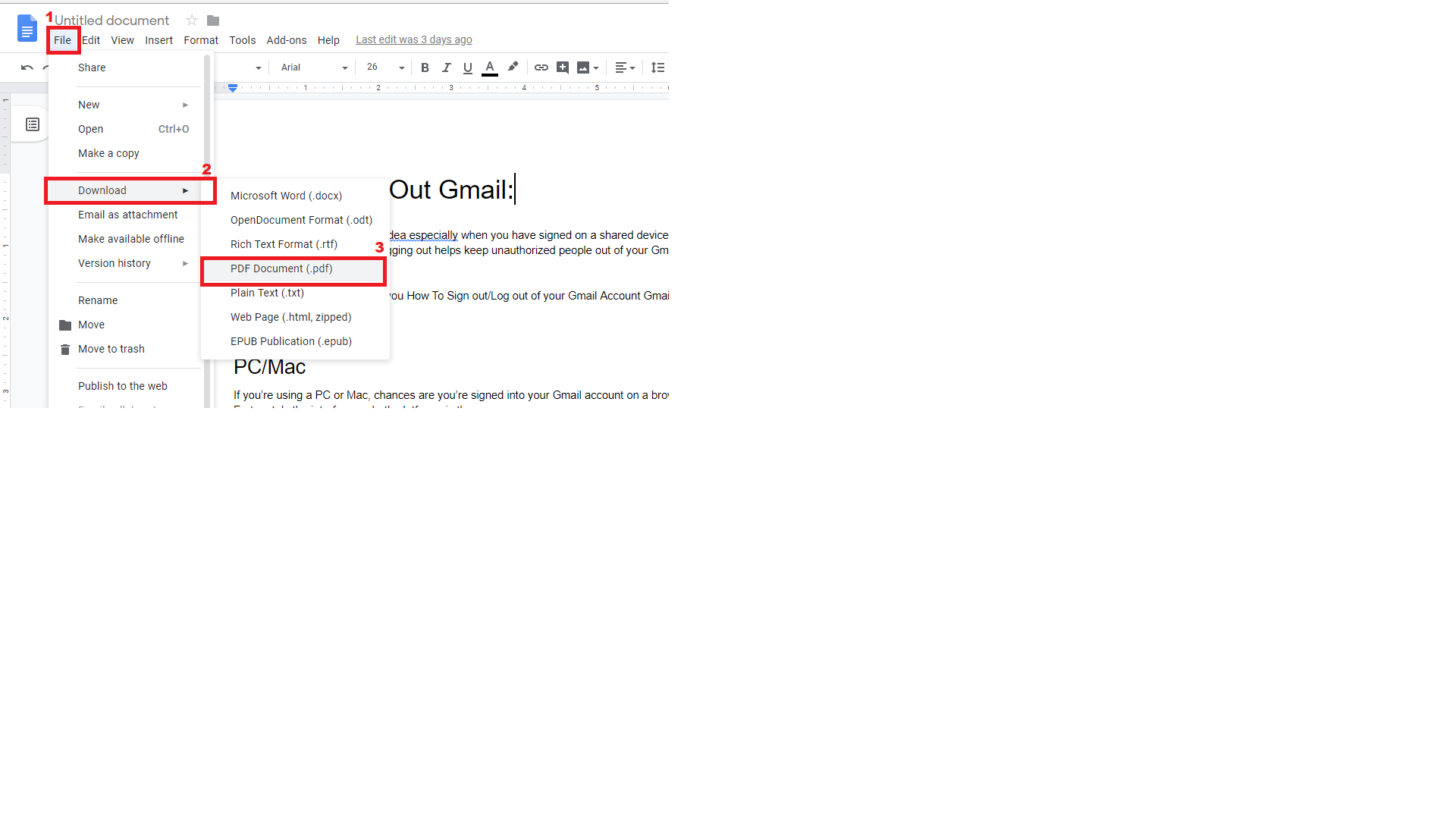Click the move-to-folder icon beside the title

[x=213, y=20]
